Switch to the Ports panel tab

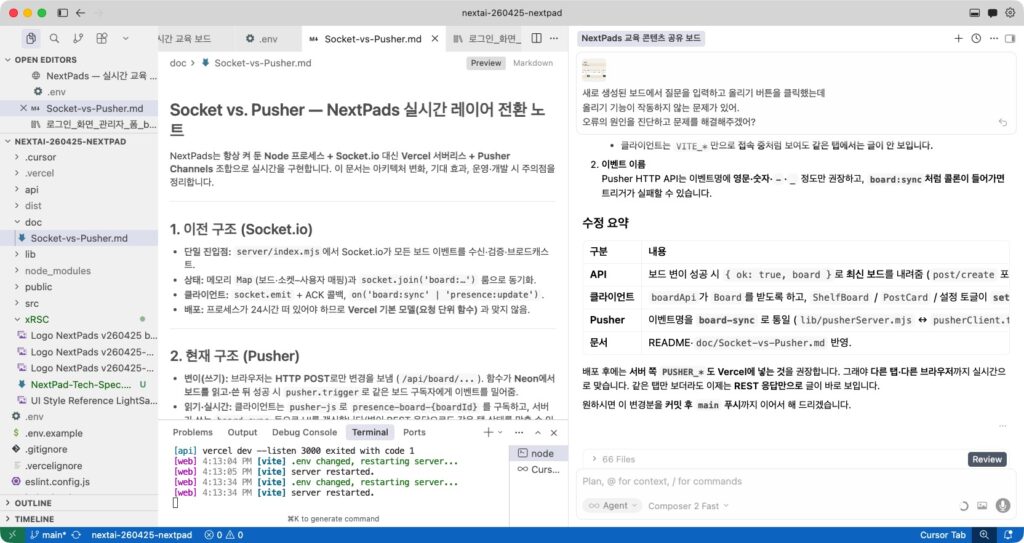[414, 433]
